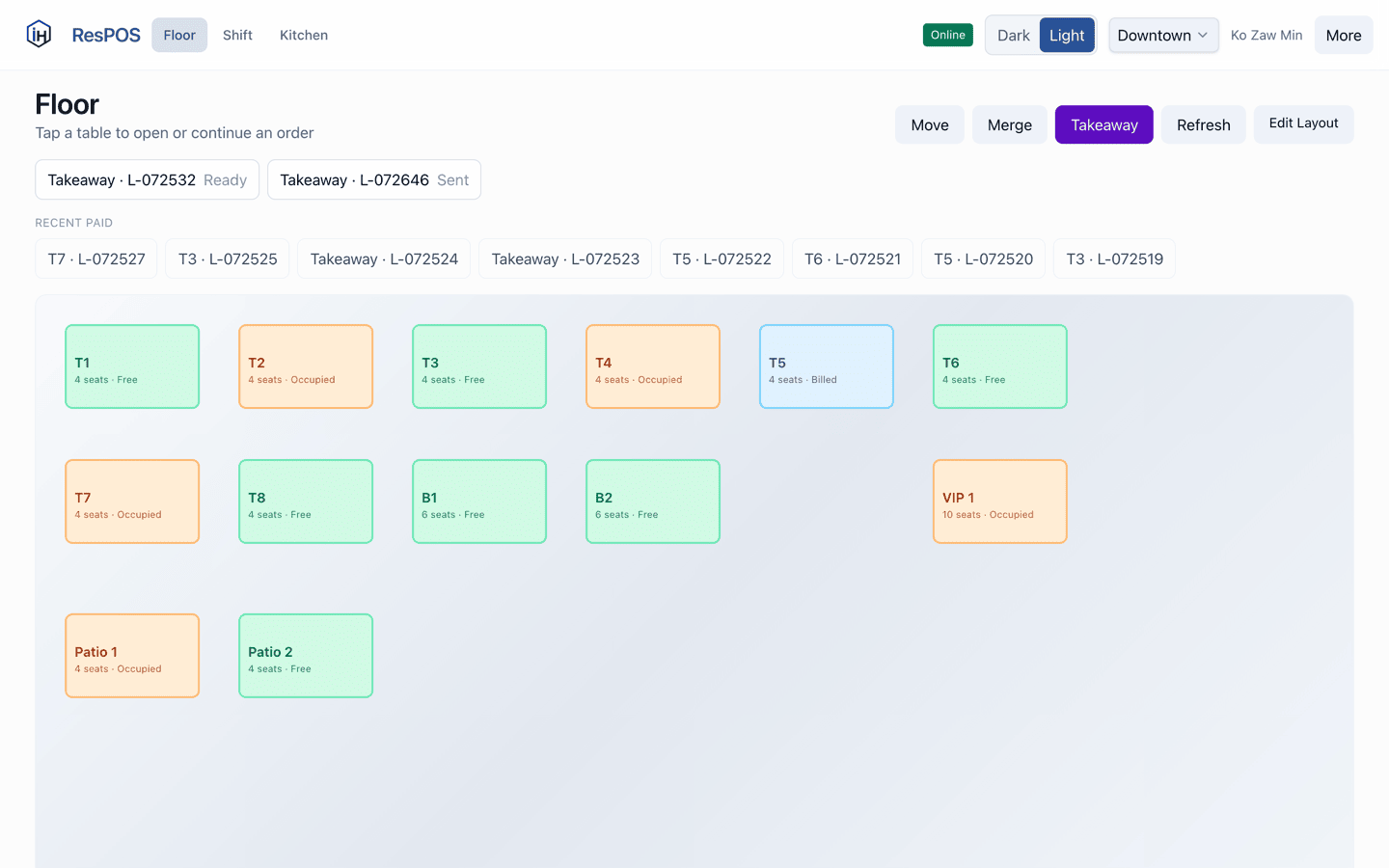Expand the Downtown location dropdown
The width and height of the screenshot is (1389, 868).
tap(1163, 36)
